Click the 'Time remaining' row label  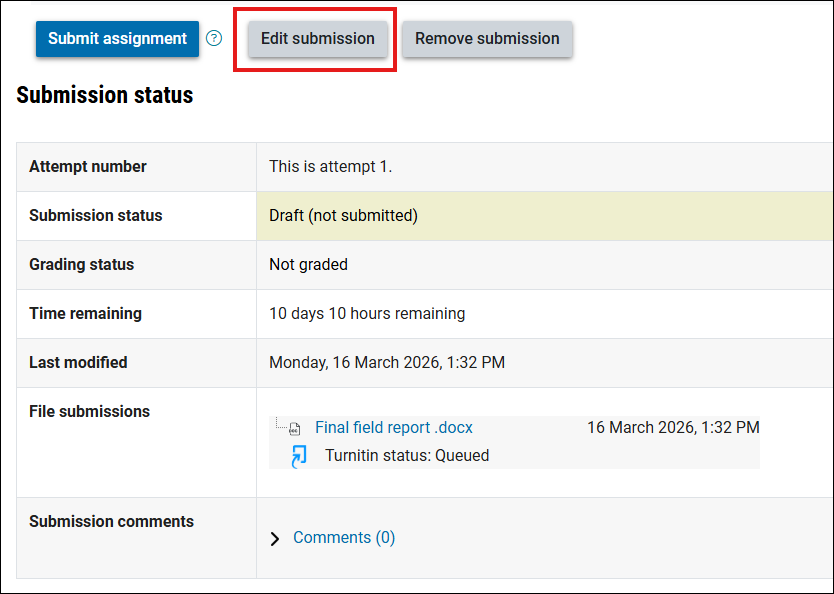click(x=85, y=314)
